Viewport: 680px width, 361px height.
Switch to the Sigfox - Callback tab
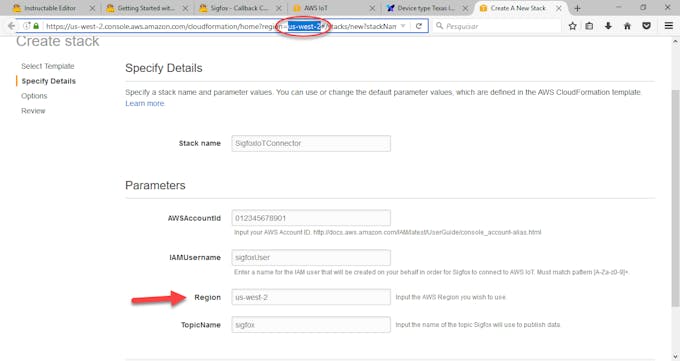239,8
